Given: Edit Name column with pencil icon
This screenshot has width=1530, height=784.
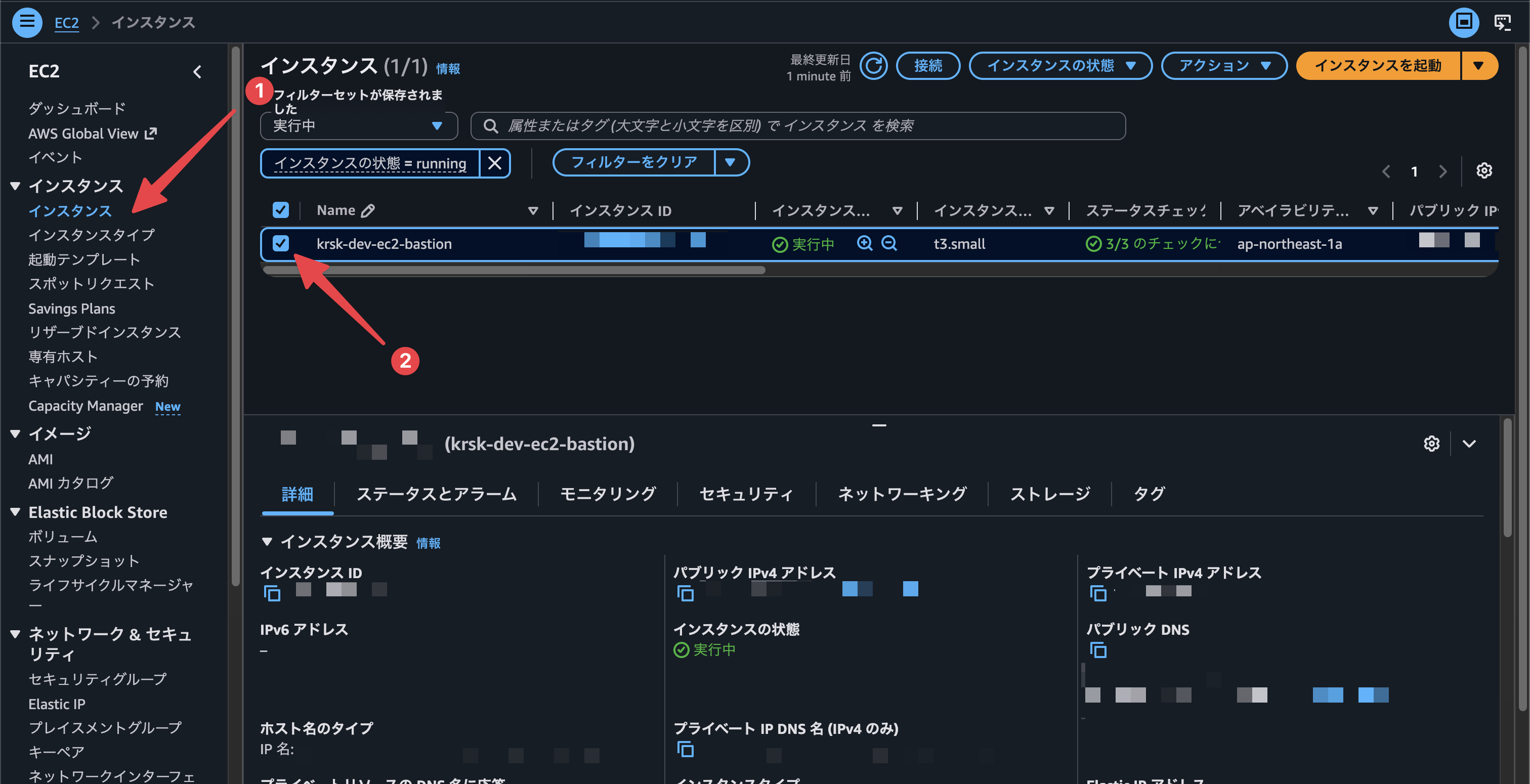Looking at the screenshot, I should coord(368,210).
